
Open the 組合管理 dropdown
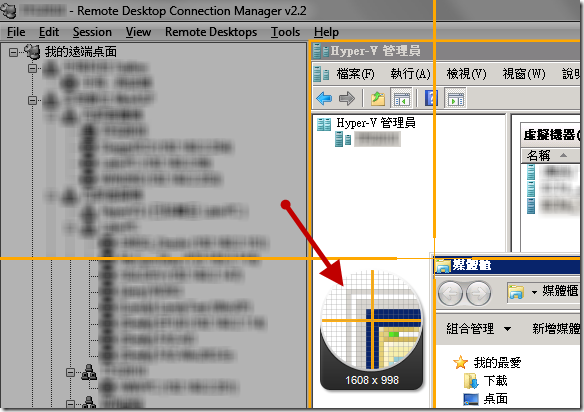(x=478, y=329)
